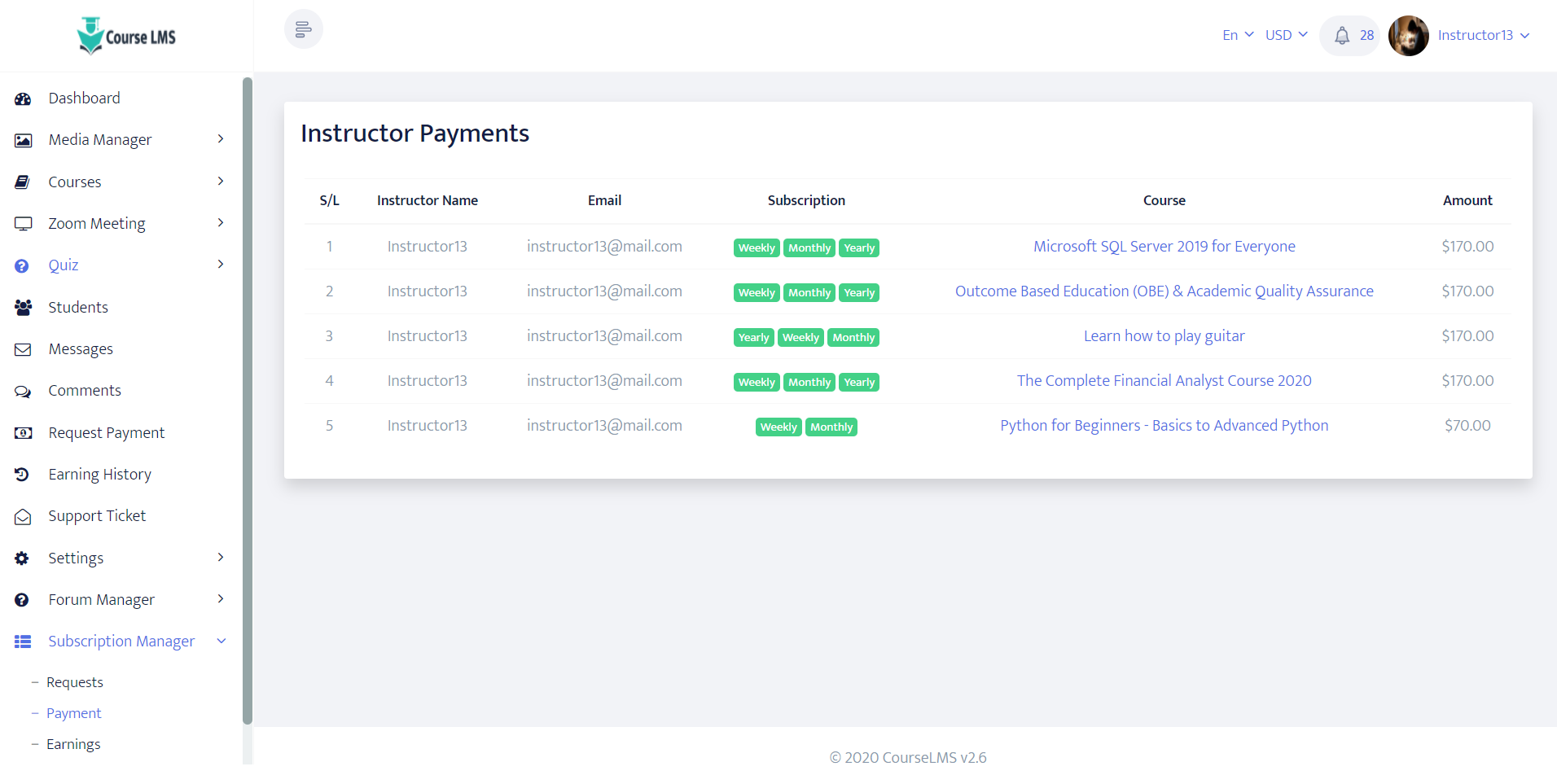Go to Dashboard in sidebar
1557x784 pixels.
pos(85,99)
